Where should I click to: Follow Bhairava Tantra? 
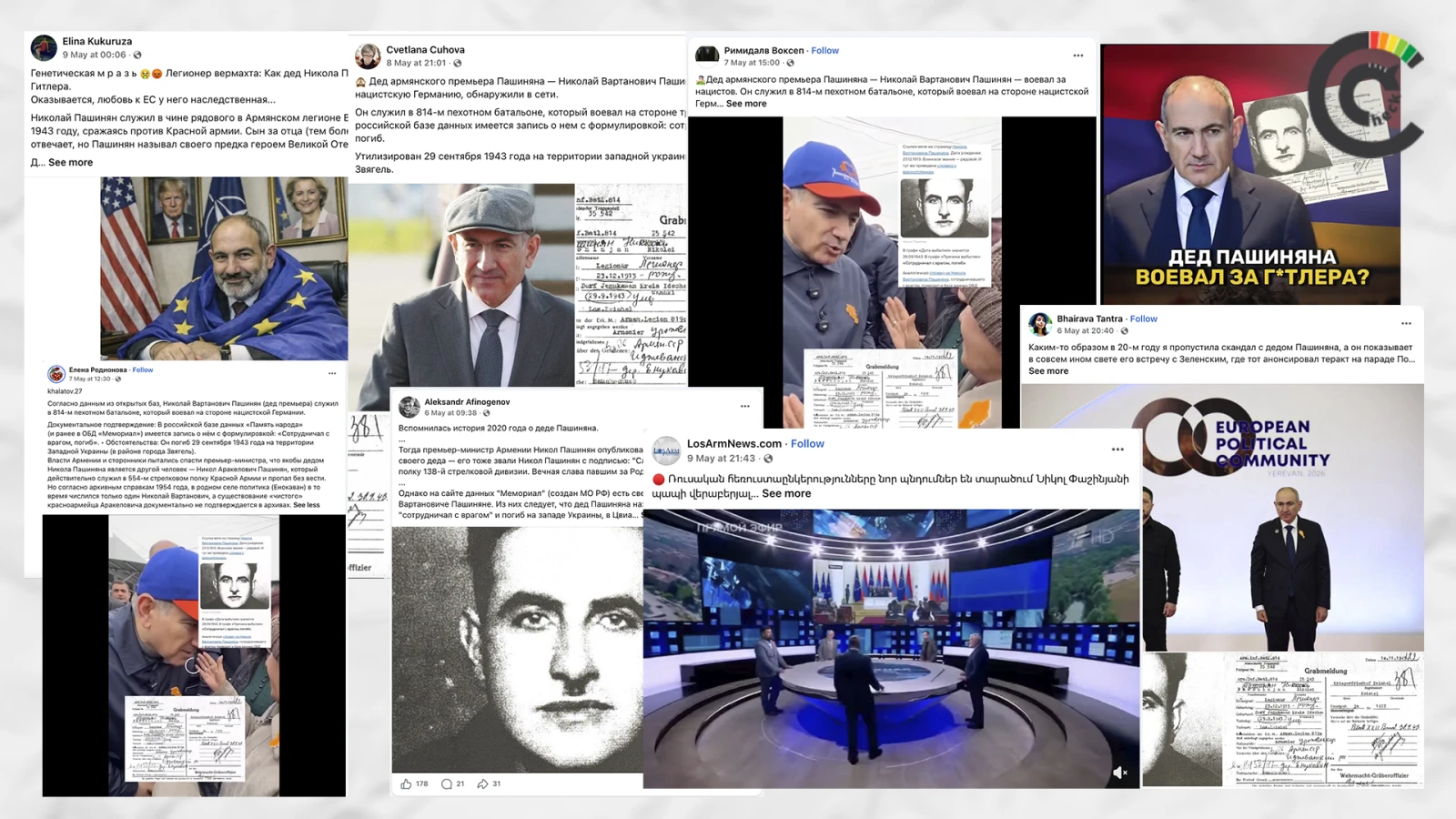[x=1143, y=319]
